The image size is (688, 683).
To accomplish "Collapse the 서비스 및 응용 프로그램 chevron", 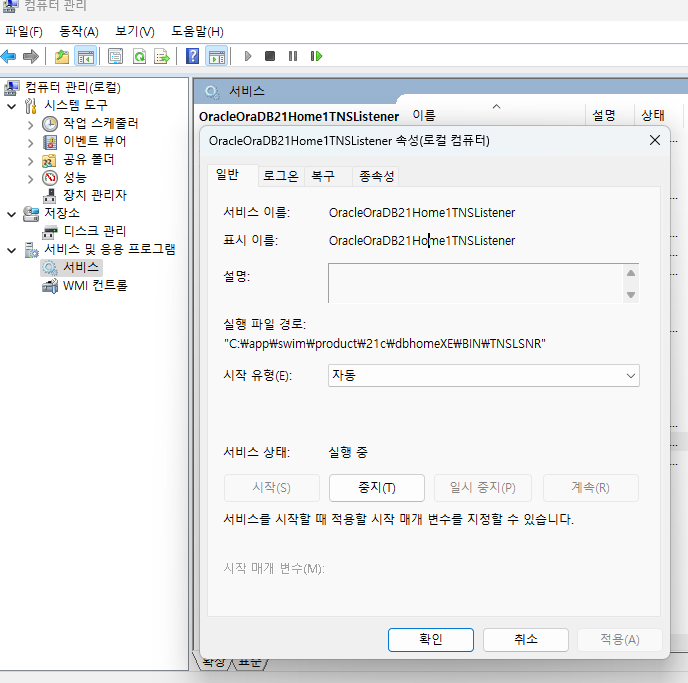I will (x=12, y=250).
